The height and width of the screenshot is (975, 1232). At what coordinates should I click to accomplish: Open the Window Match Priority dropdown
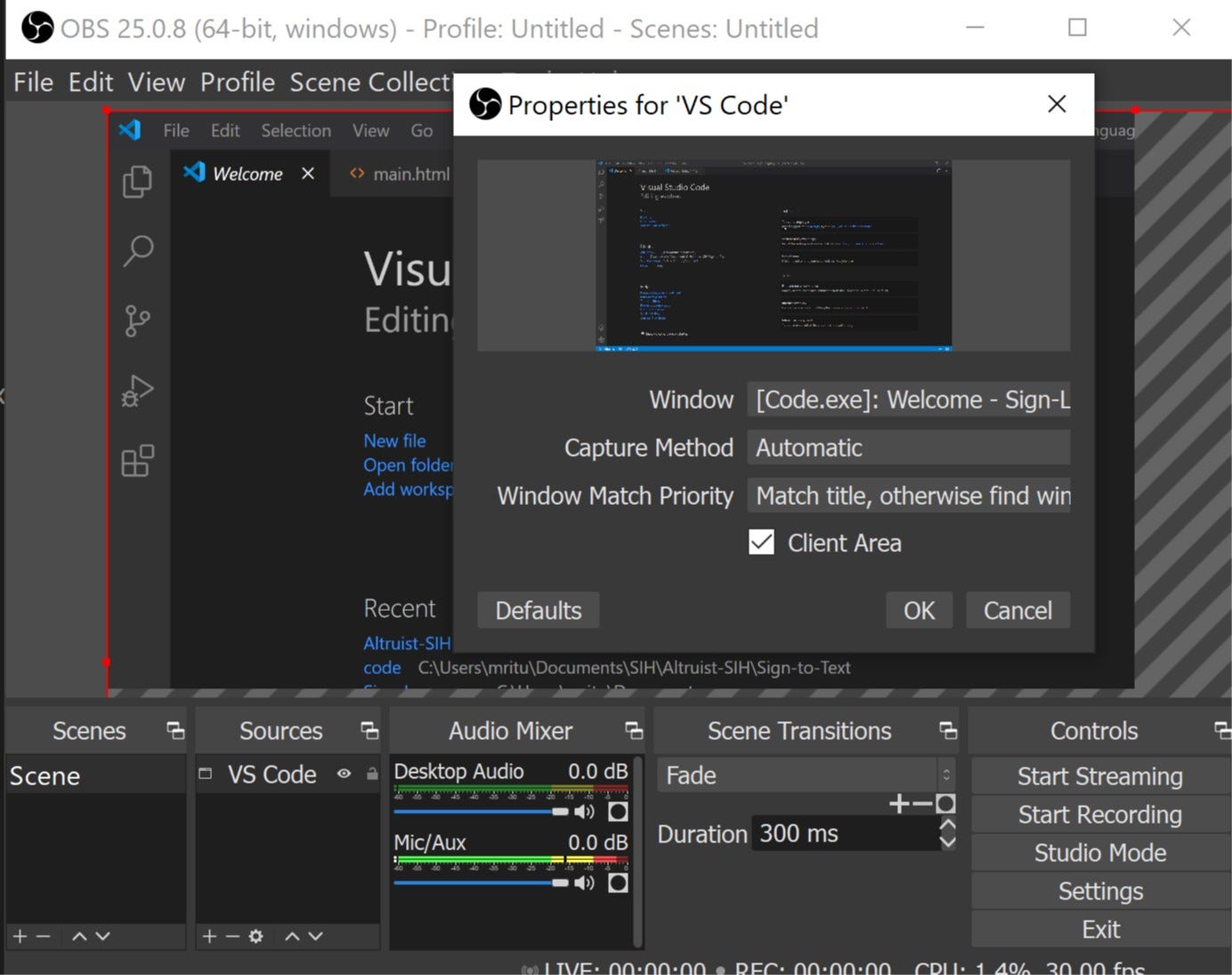click(909, 496)
